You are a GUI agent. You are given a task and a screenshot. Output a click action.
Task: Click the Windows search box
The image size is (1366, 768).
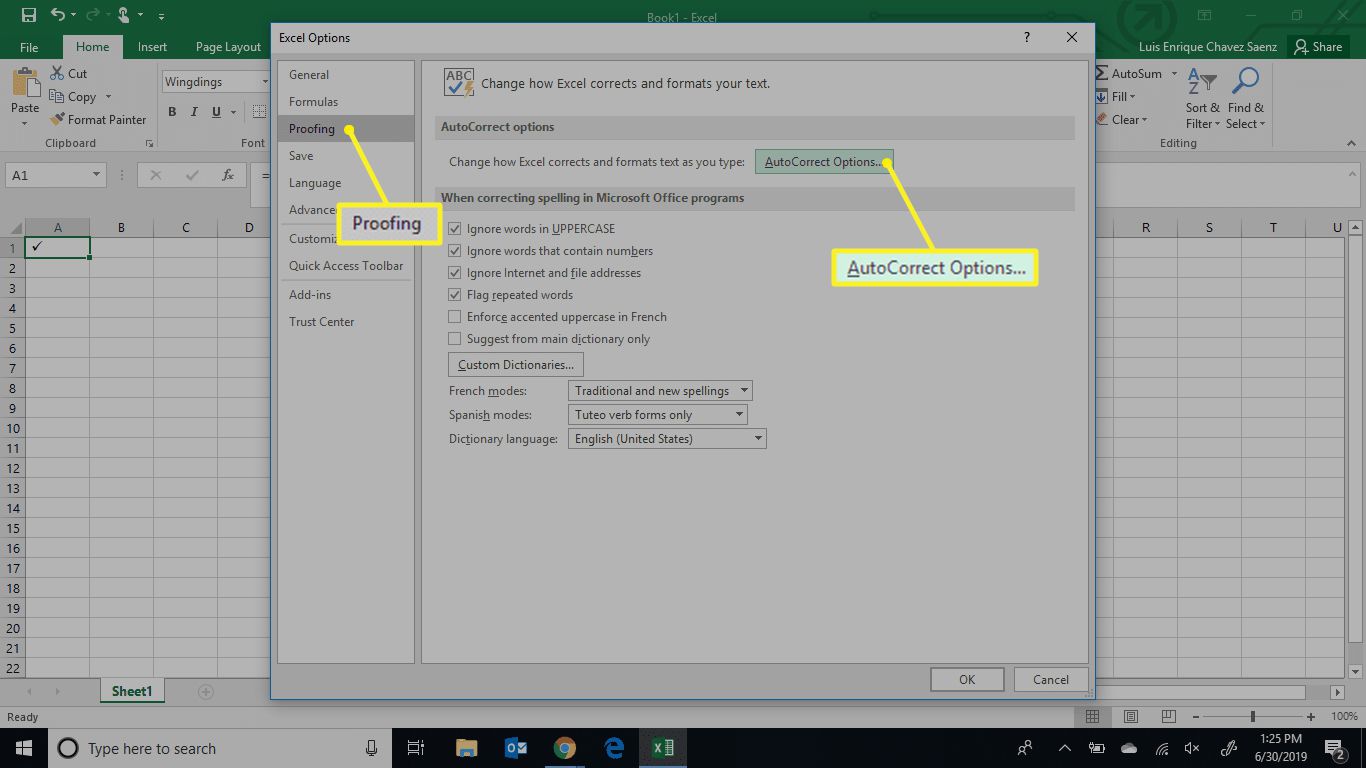(220, 748)
